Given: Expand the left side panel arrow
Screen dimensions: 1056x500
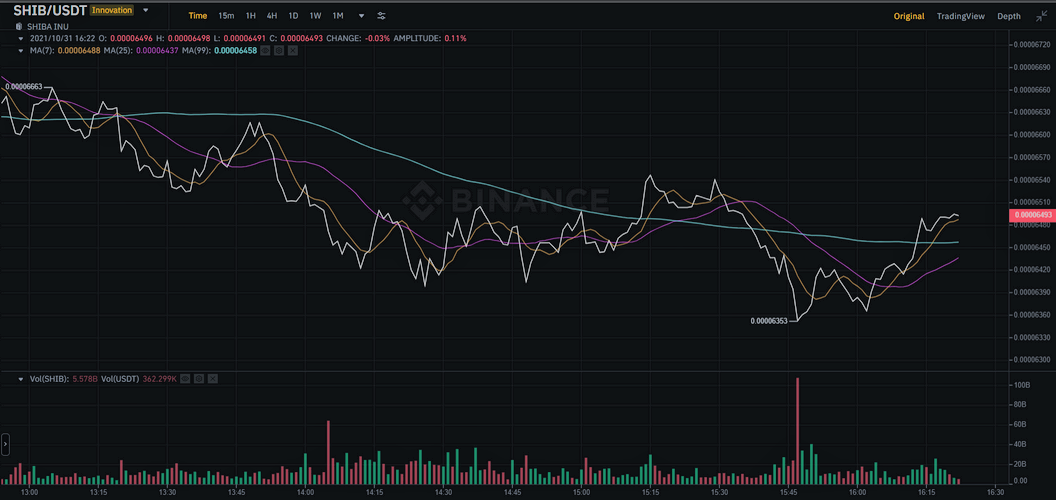Looking at the screenshot, I should [5, 444].
